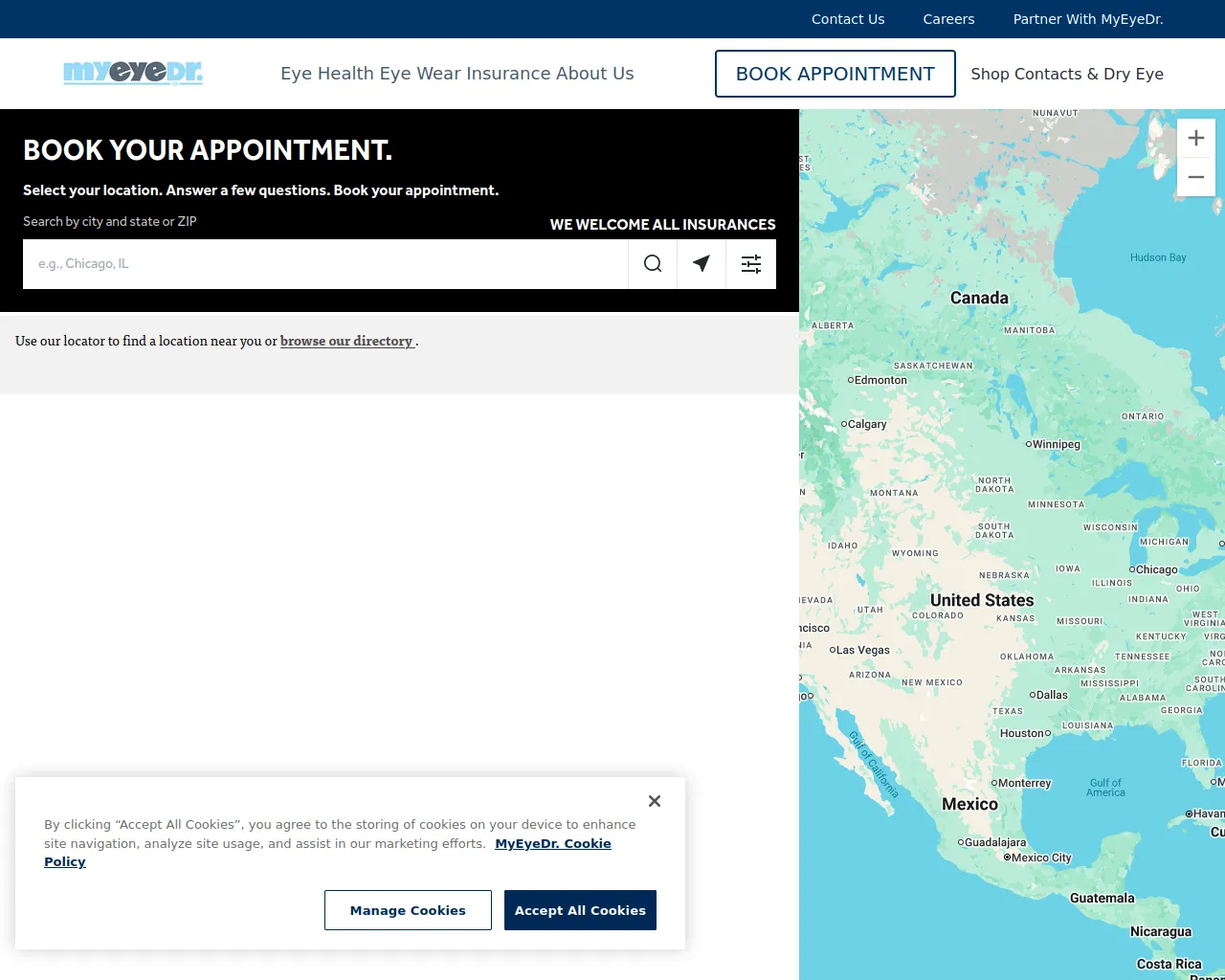The width and height of the screenshot is (1225, 980).
Task: Click Accept All Cookies
Action: click(x=580, y=910)
